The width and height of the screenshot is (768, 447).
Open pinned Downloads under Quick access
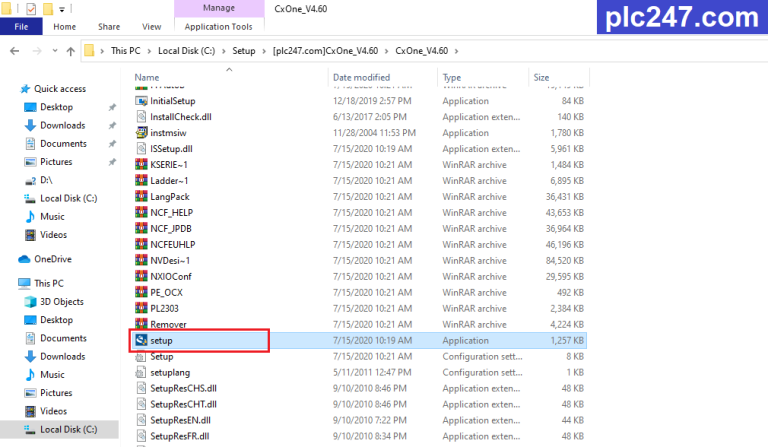point(63,125)
